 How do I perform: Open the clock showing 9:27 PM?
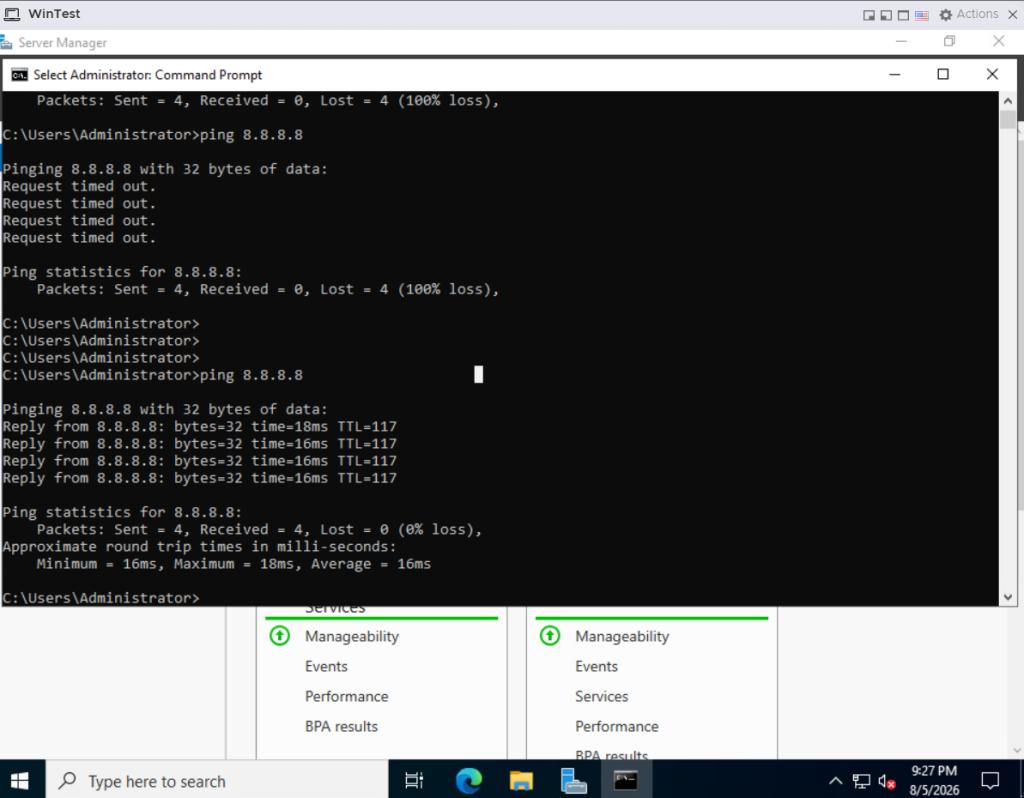[x=934, y=780]
